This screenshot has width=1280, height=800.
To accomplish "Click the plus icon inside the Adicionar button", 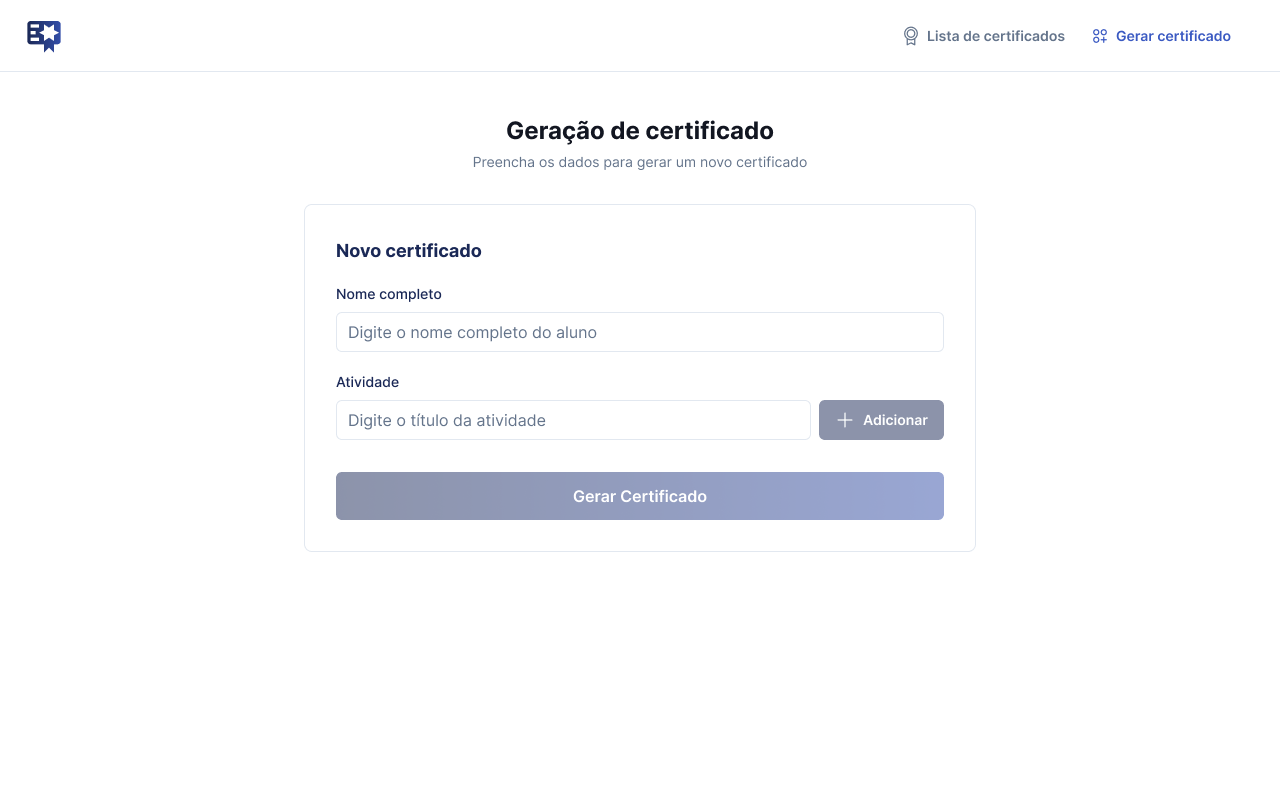I will click(845, 420).
